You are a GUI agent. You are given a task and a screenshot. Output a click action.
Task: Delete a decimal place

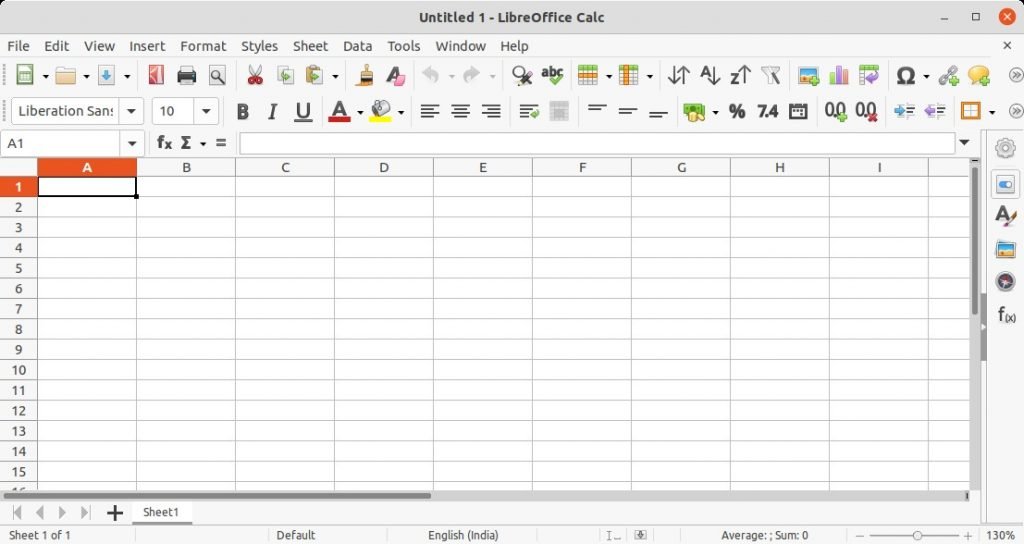tap(866, 111)
